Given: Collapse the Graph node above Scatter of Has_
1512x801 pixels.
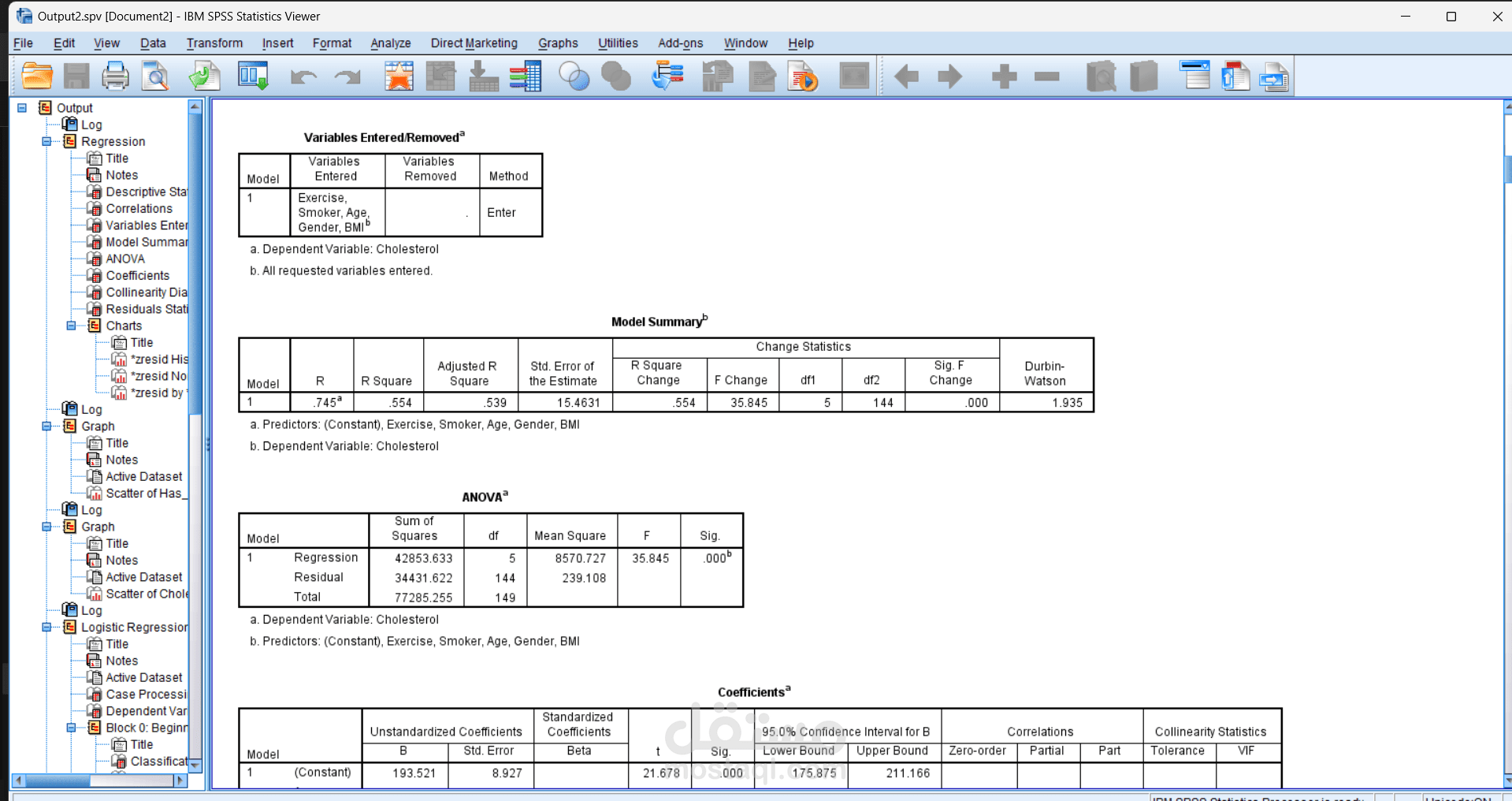Looking at the screenshot, I should (46, 427).
